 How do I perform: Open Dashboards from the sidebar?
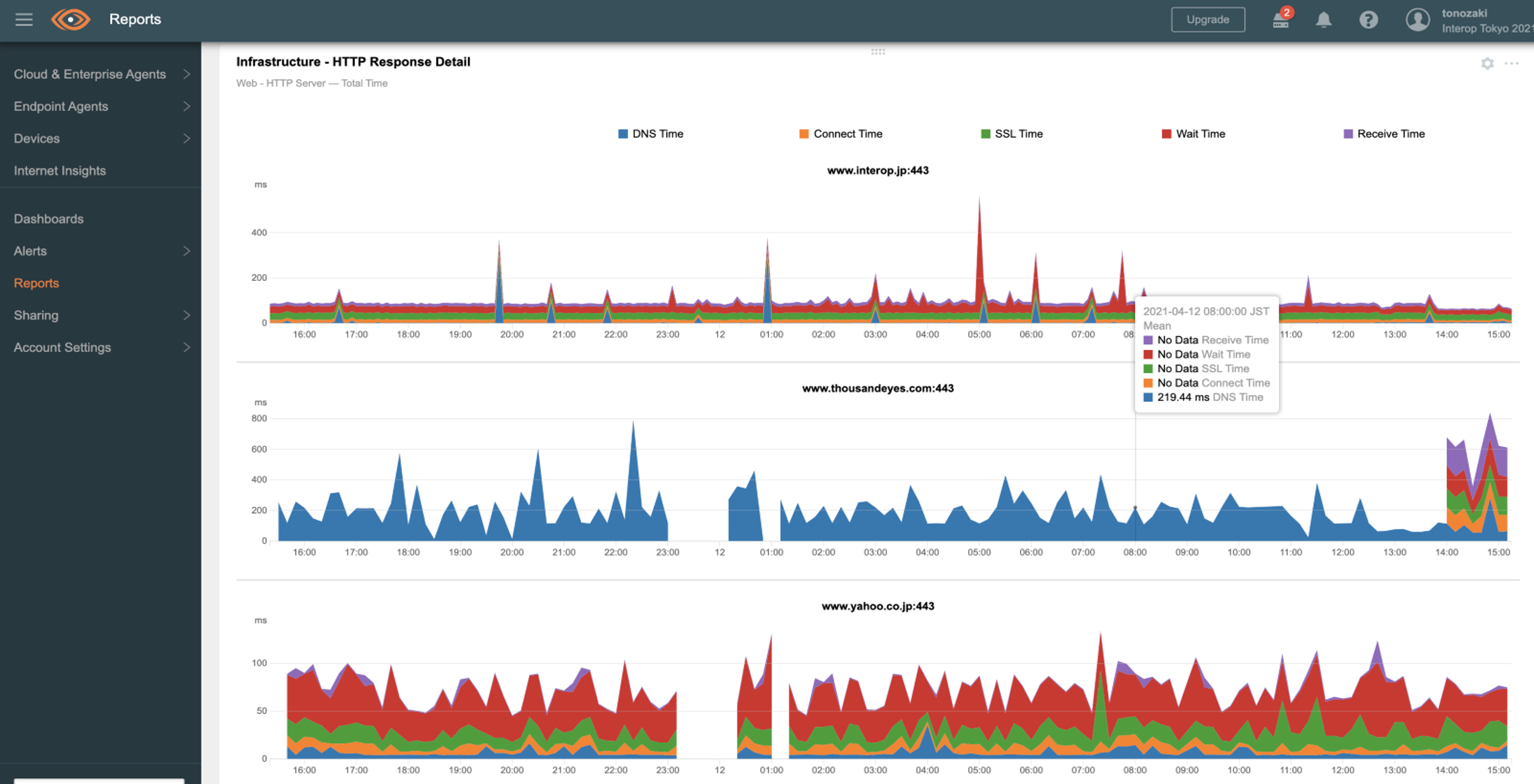pos(49,219)
